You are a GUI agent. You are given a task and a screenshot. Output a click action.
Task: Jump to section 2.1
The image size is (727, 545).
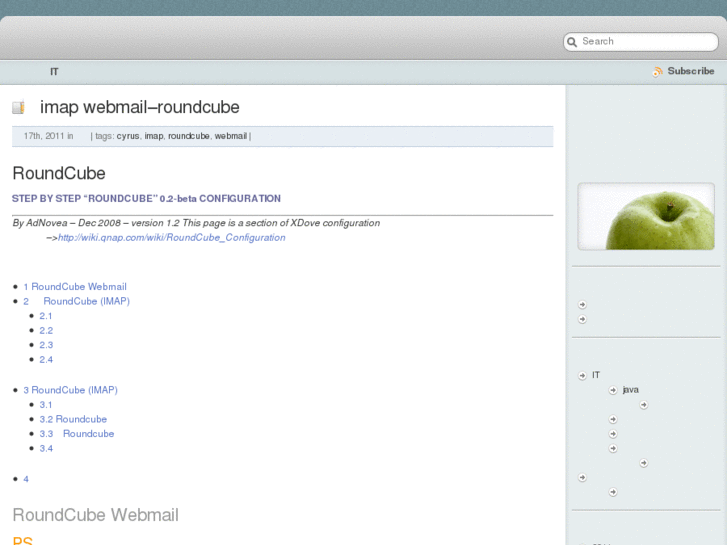point(45,316)
